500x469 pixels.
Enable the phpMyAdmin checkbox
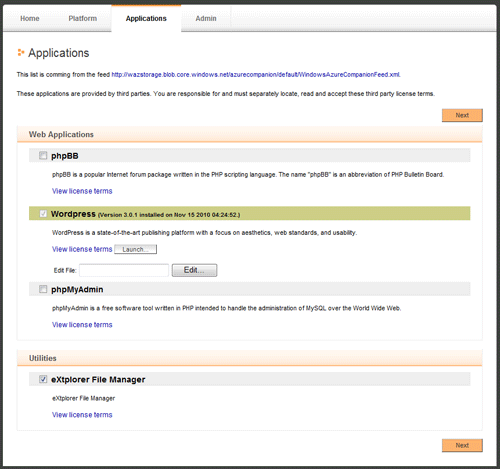coord(43,289)
